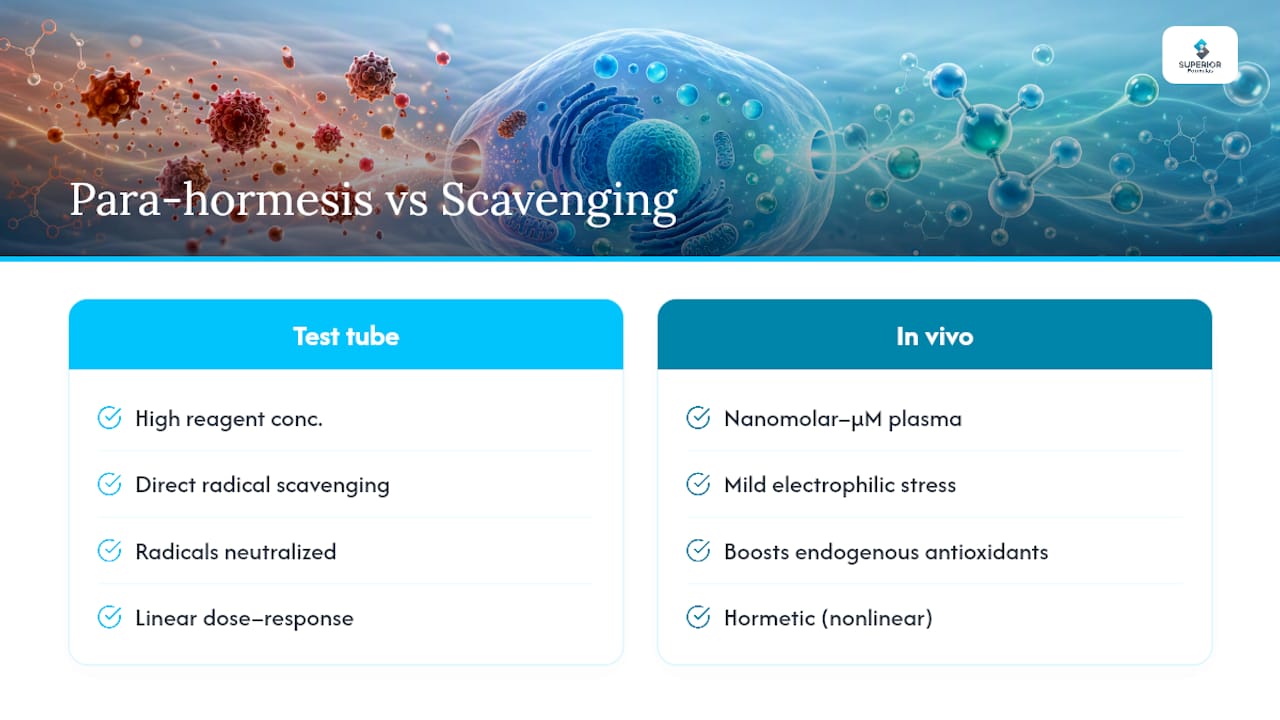This screenshot has height=720, width=1280.
Task: Click the Superior logo badge
Action: click(1200, 55)
